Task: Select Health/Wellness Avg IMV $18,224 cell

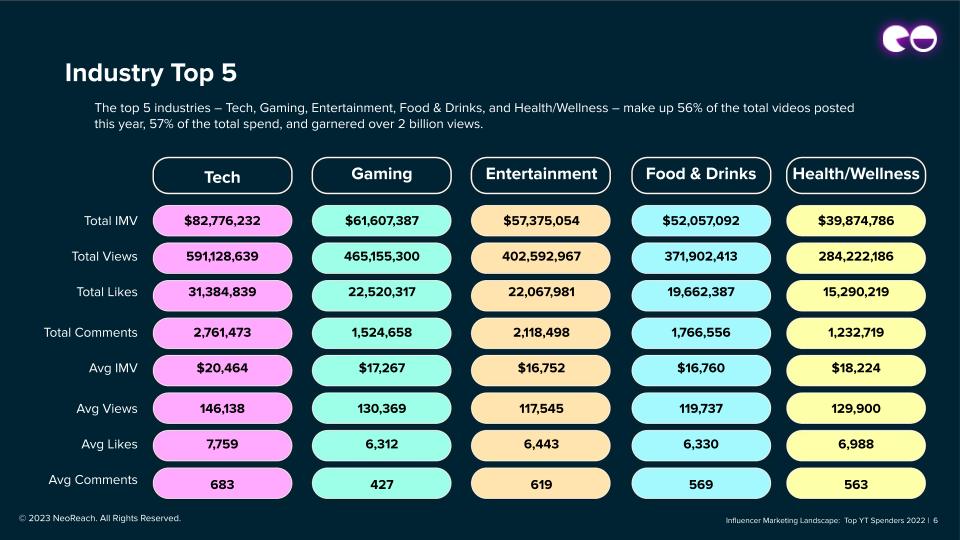Action: click(x=856, y=369)
